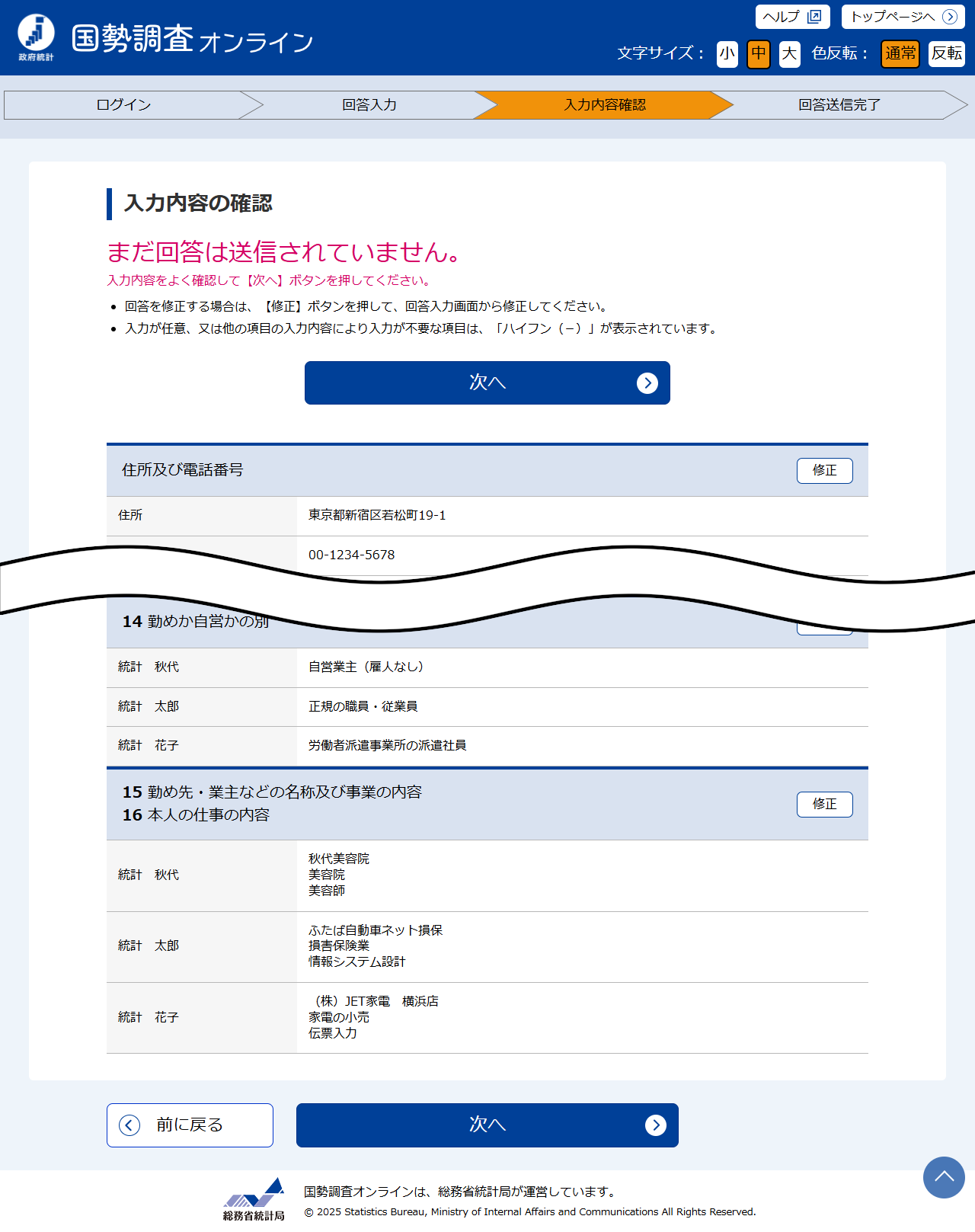Click the left-arrow icon in 前に戻る
The width and height of the screenshot is (975, 1232).
pos(129,1125)
